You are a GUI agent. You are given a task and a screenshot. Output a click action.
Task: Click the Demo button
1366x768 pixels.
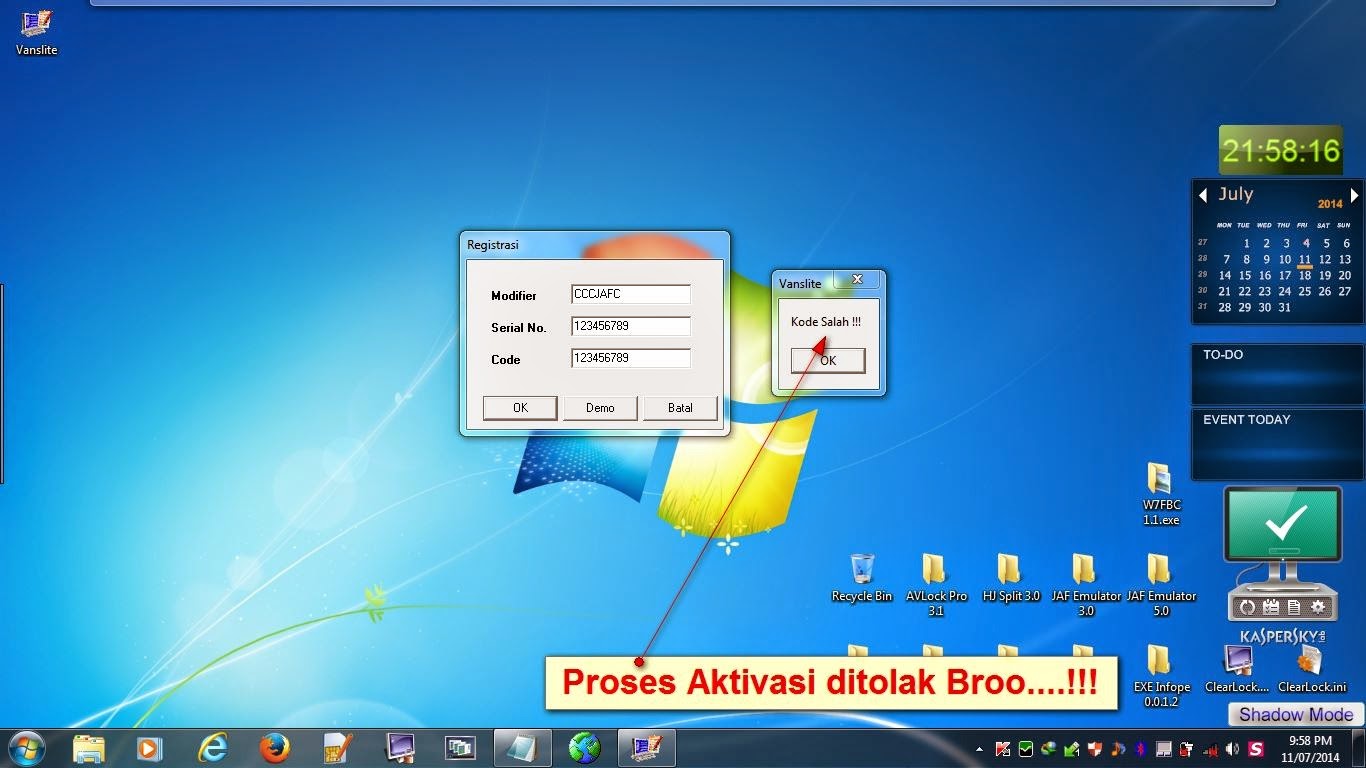point(600,408)
